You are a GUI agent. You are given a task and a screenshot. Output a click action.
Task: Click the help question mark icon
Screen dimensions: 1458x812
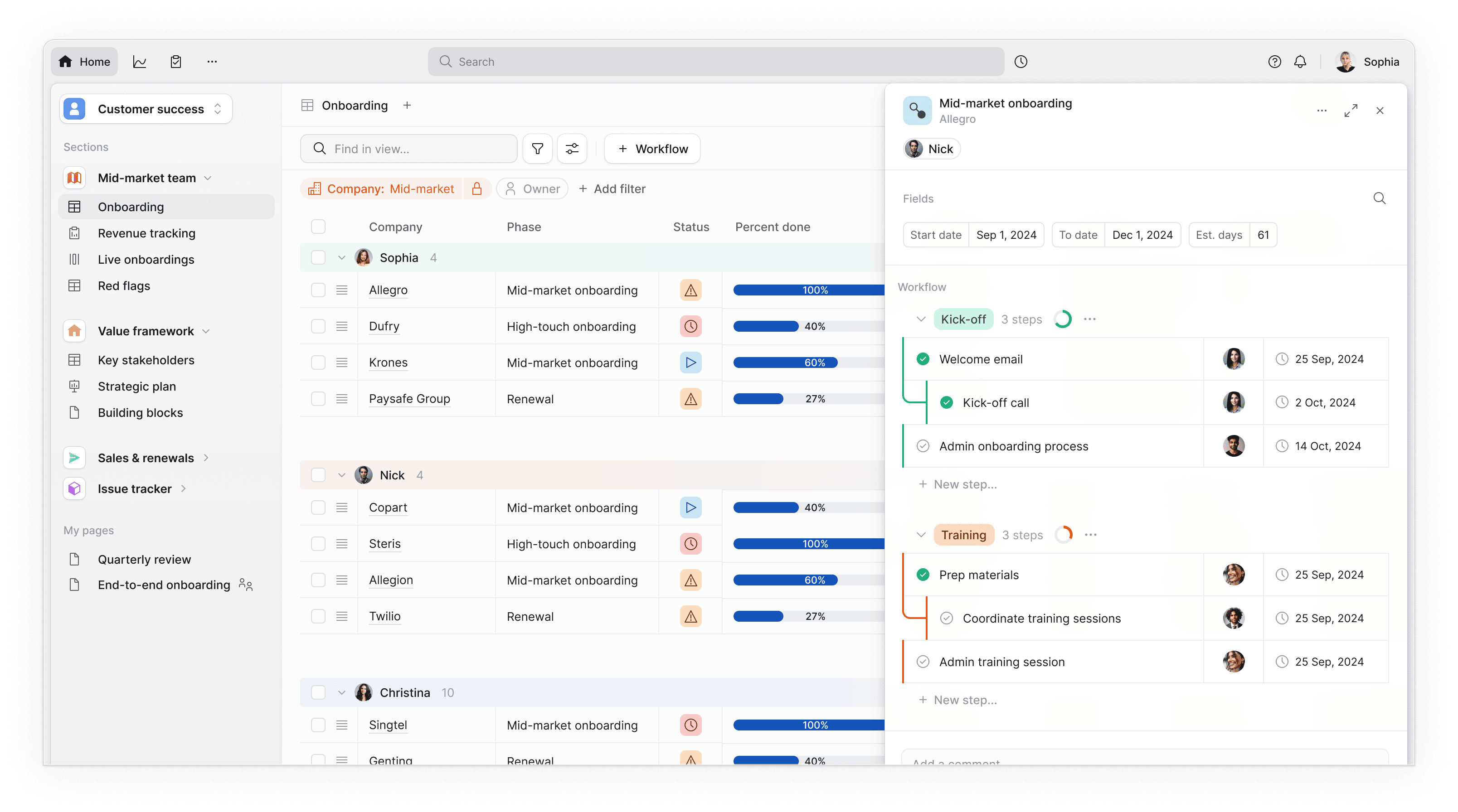[1274, 62]
